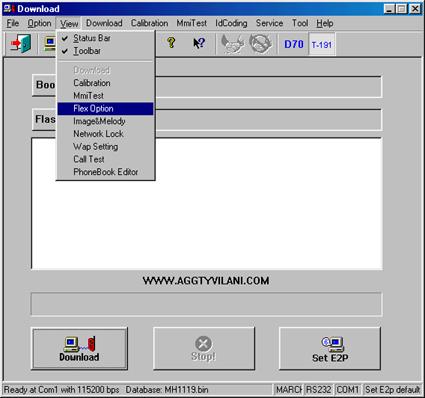Select the D70 model toolbar button

[294, 44]
